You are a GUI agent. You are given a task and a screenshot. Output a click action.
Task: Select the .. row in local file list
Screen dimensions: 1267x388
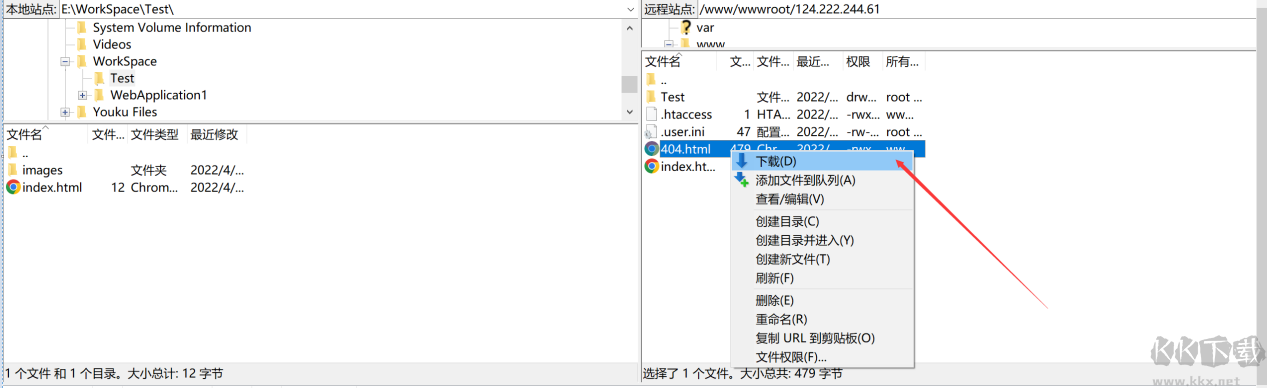click(125, 153)
